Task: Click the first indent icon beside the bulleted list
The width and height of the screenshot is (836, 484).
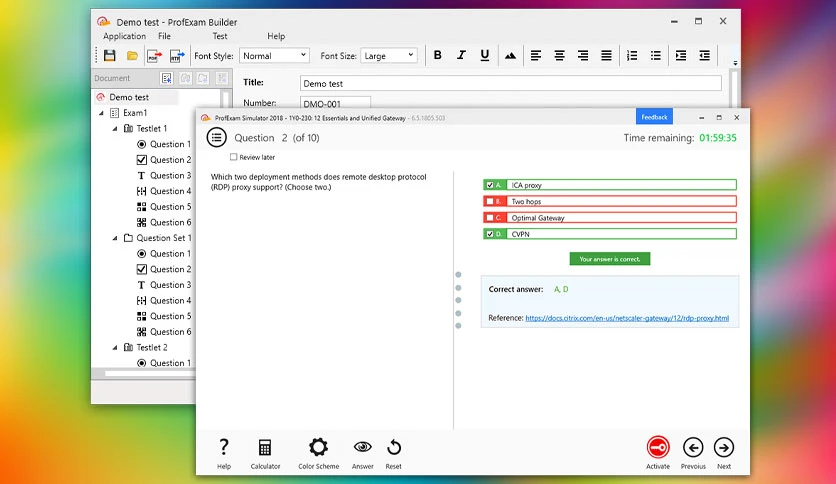Action: (681, 55)
